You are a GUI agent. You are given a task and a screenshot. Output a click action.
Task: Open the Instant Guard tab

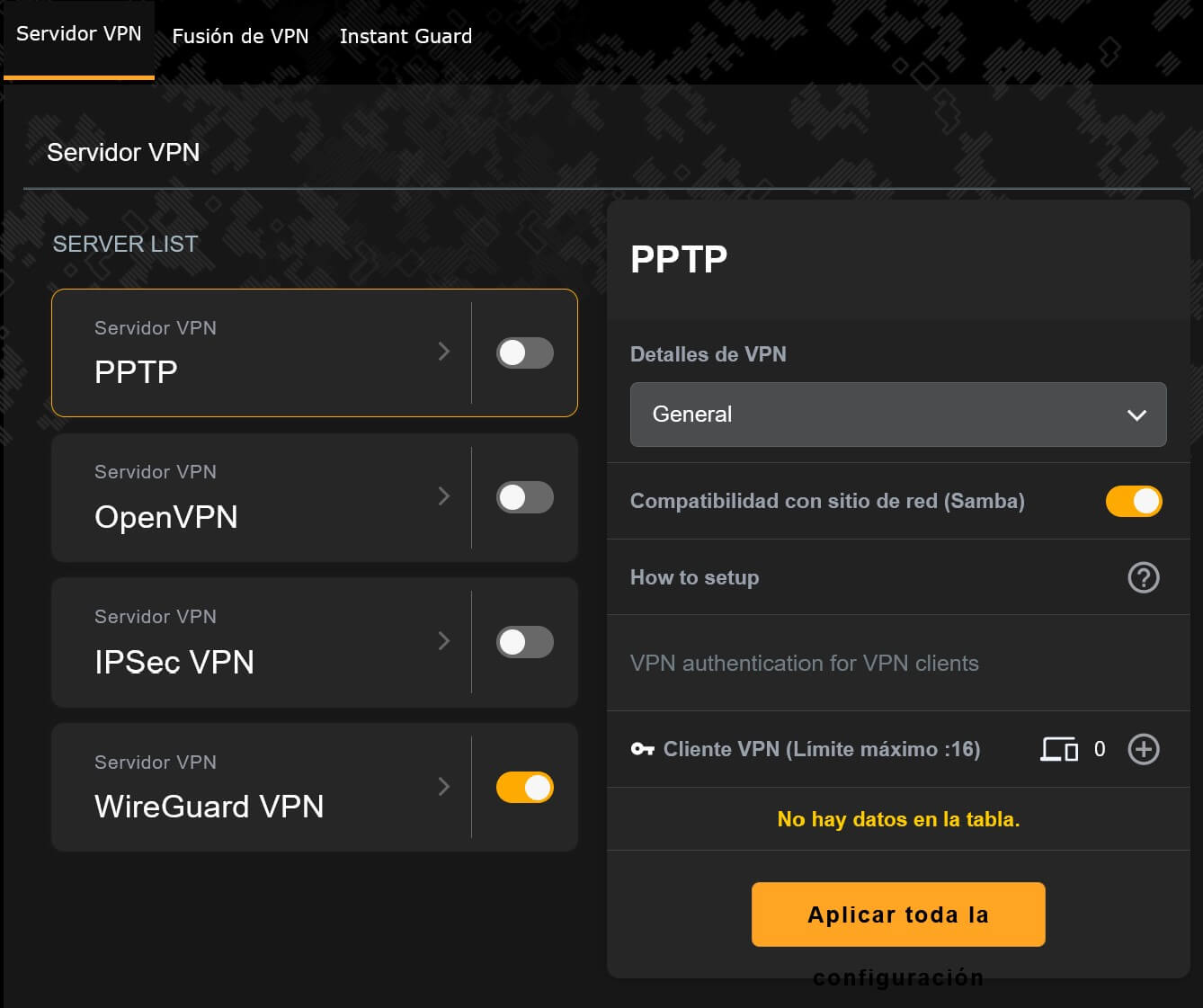(x=405, y=36)
